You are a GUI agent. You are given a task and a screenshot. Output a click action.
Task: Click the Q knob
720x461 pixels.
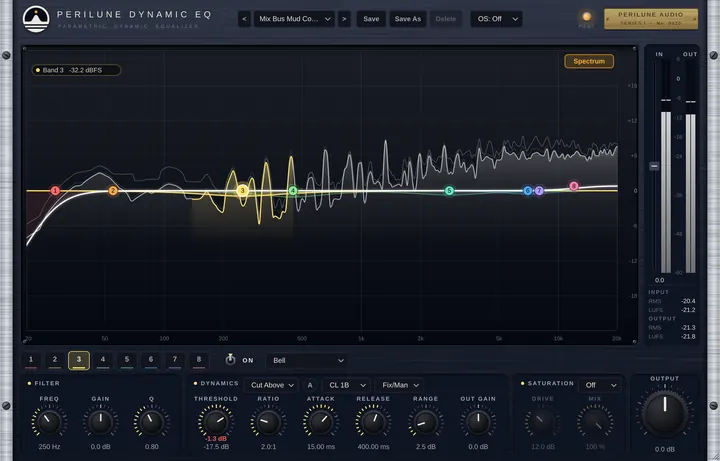[152, 422]
